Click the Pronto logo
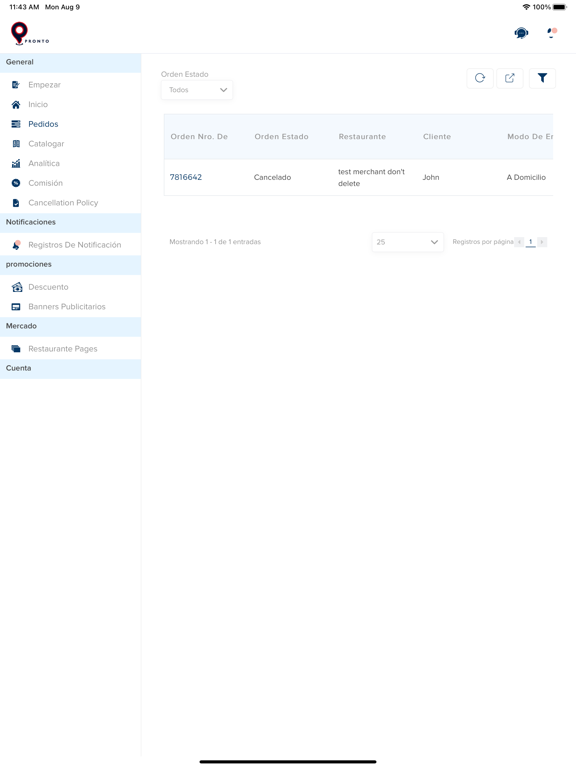Viewport: 576px width, 768px height. tap(29, 33)
